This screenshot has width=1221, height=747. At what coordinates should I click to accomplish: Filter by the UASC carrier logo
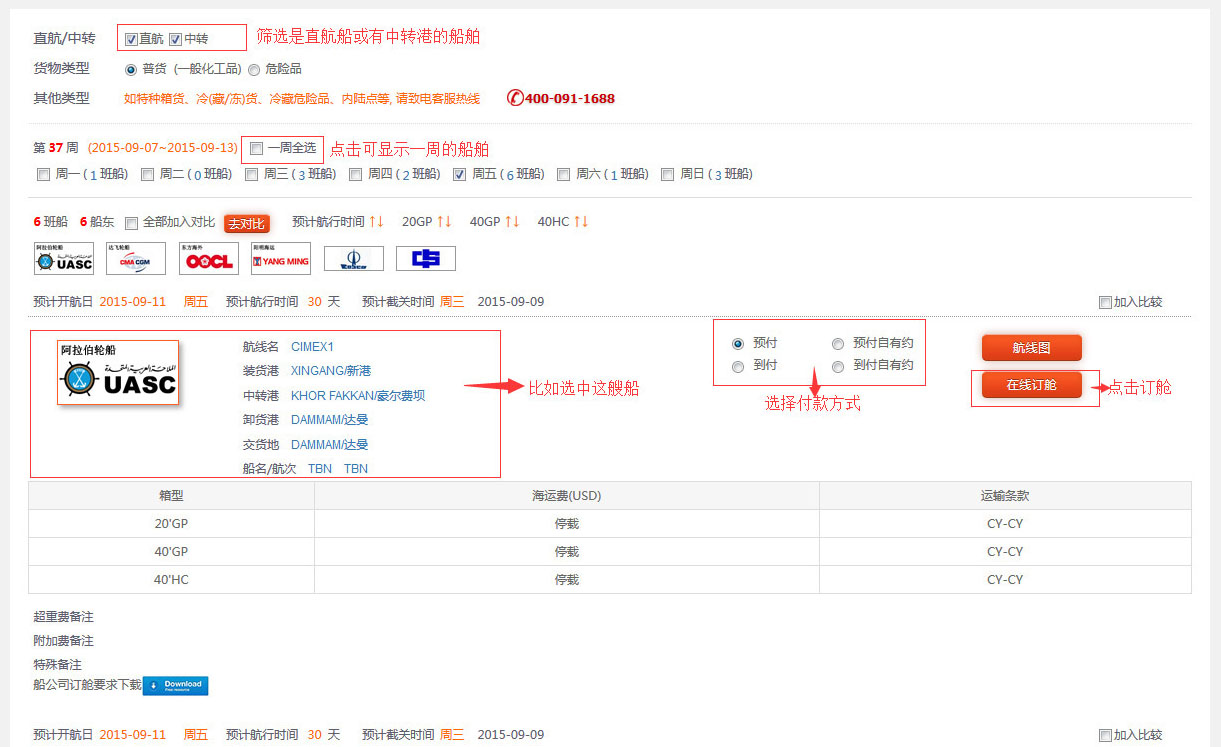[x=63, y=258]
